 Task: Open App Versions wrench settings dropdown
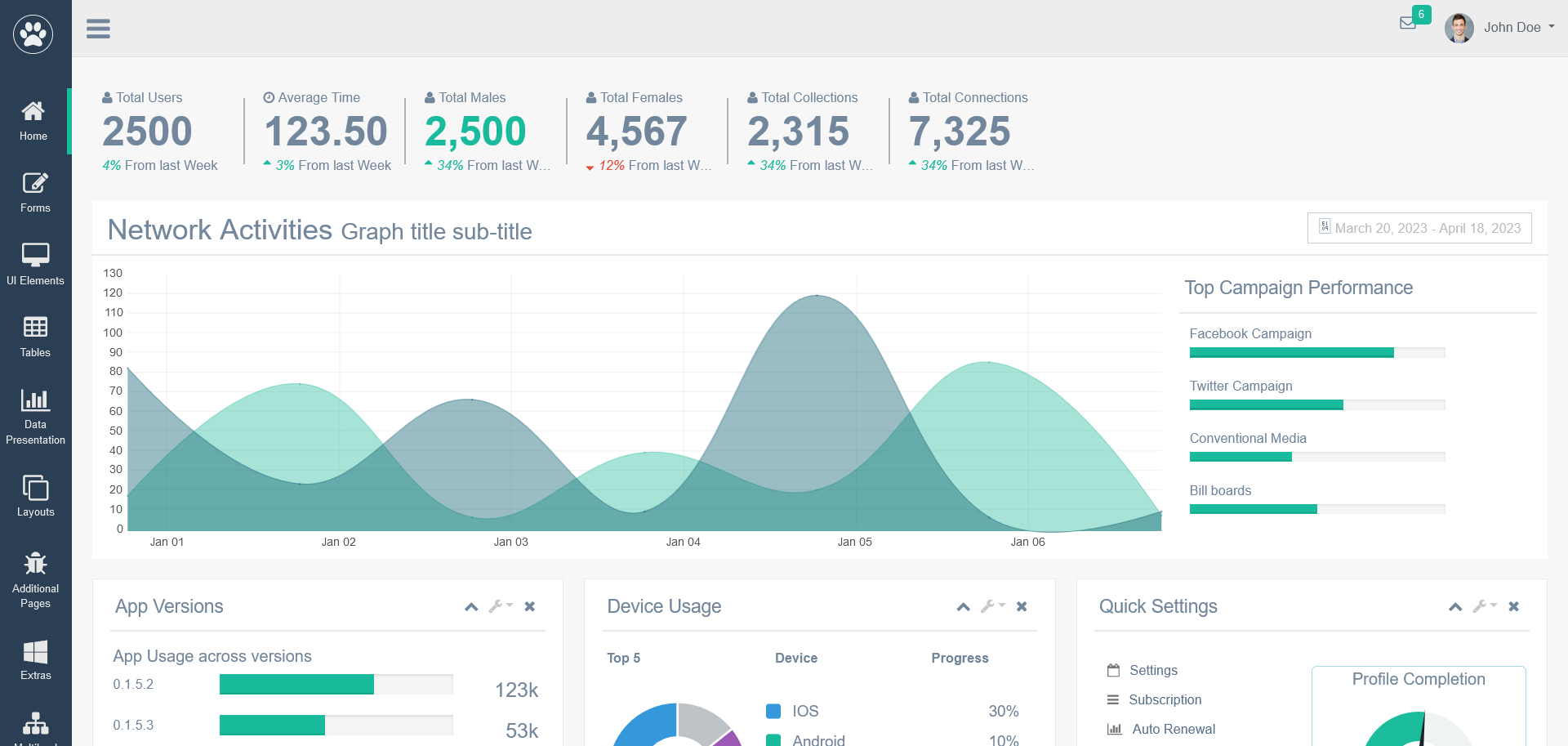[x=501, y=606]
